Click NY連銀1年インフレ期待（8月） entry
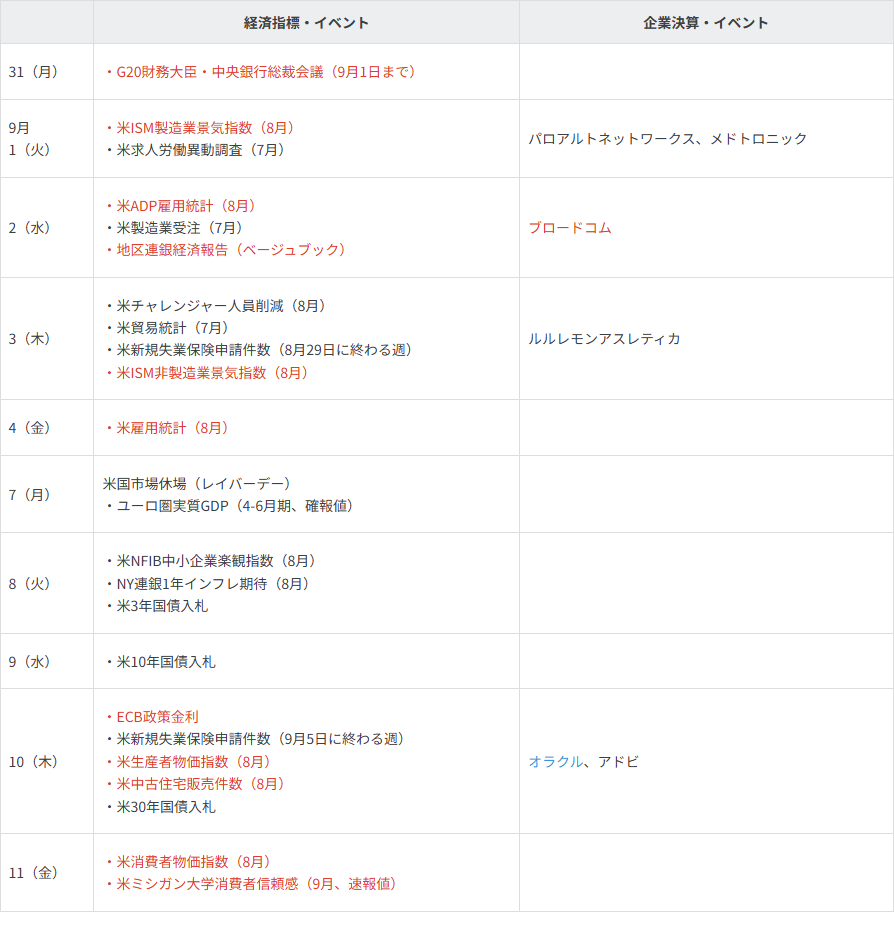The image size is (894, 927). 208,584
